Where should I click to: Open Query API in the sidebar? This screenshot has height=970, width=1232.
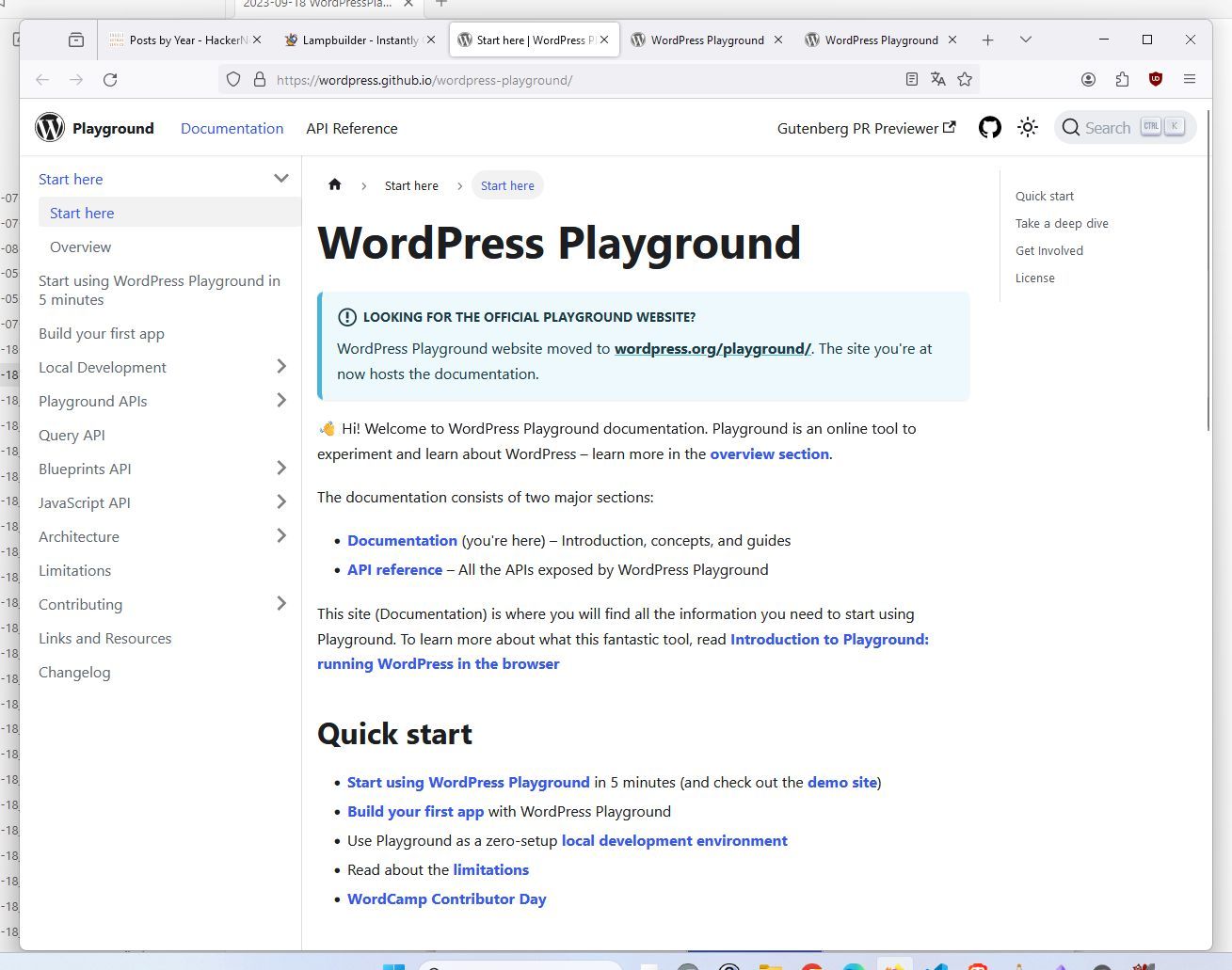click(x=72, y=435)
